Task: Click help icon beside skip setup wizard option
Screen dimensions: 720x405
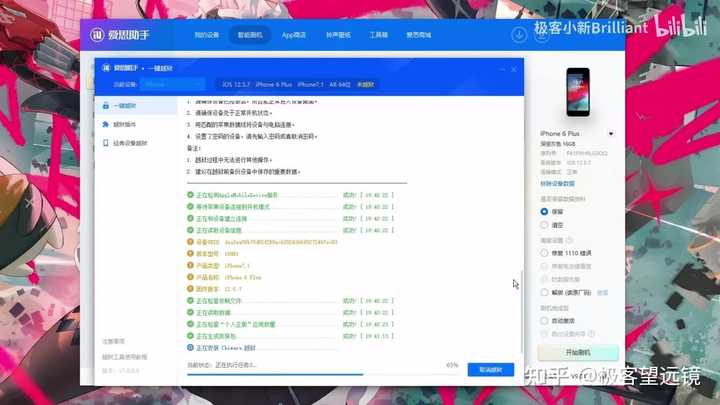Action: click(591, 334)
